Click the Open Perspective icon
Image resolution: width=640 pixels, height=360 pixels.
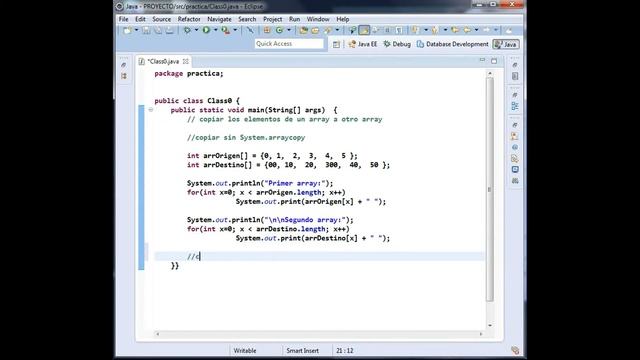pyautogui.click(x=336, y=44)
